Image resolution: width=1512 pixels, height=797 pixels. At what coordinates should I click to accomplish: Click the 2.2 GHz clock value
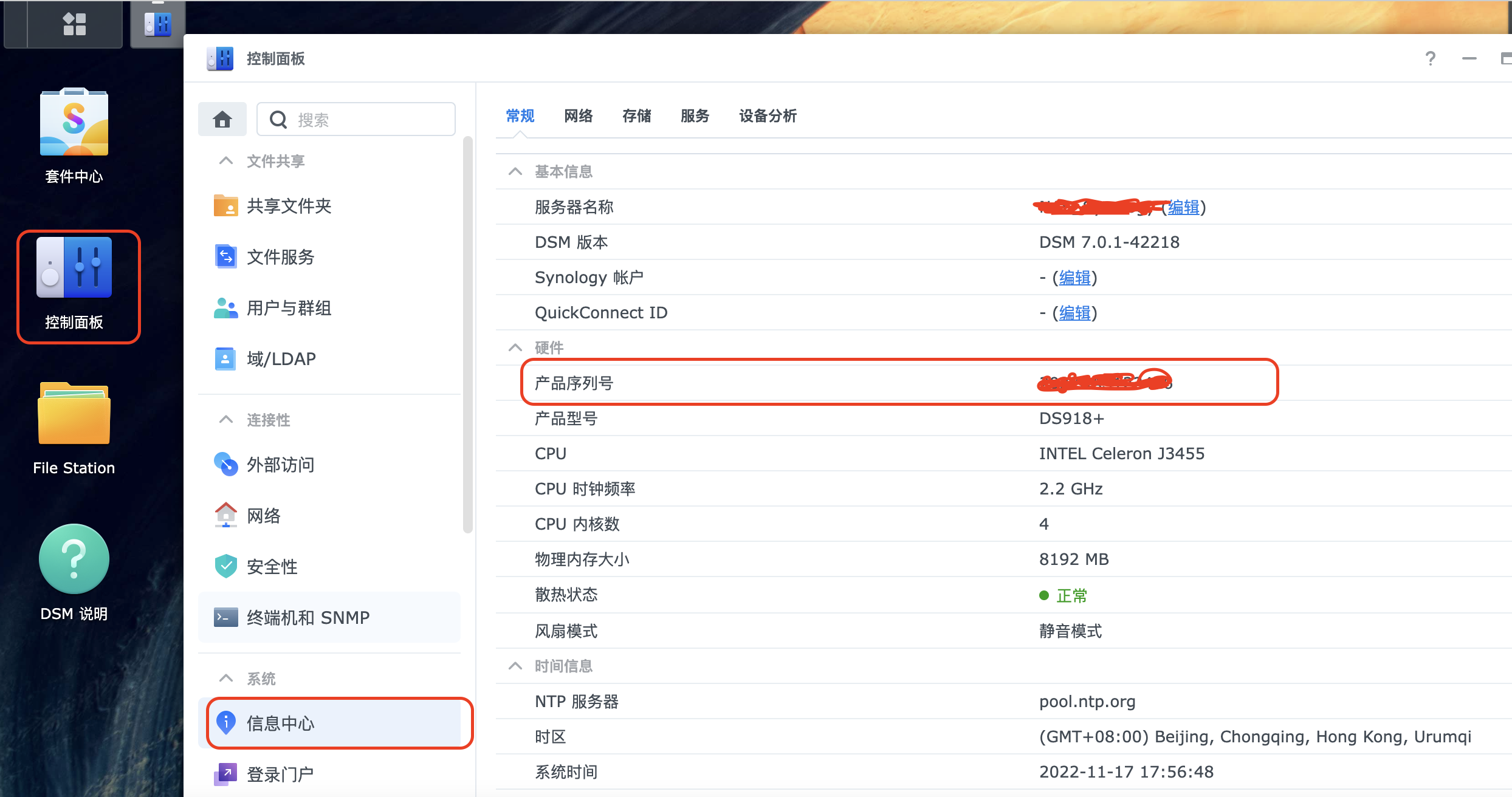point(1071,489)
